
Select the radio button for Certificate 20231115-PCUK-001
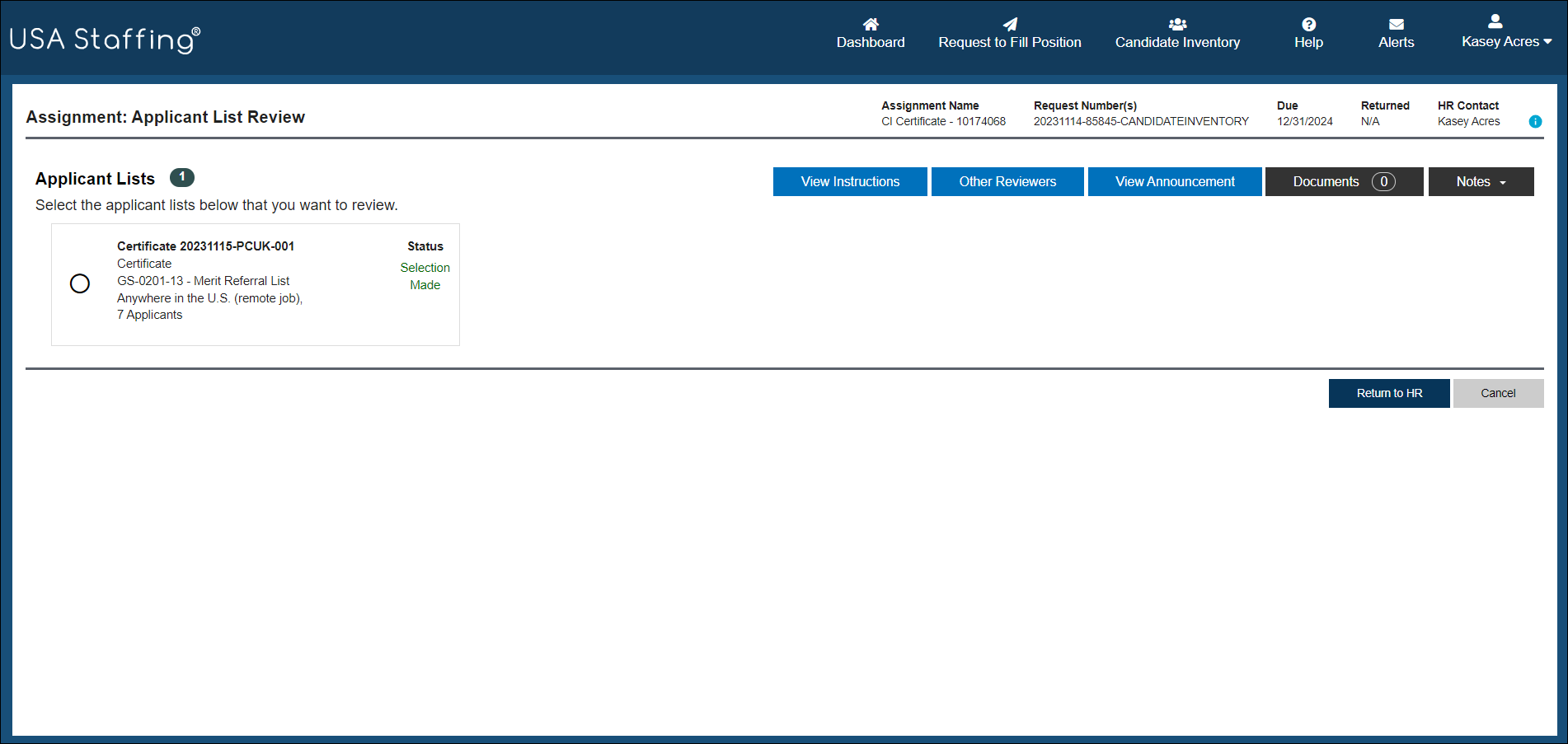[x=80, y=283]
